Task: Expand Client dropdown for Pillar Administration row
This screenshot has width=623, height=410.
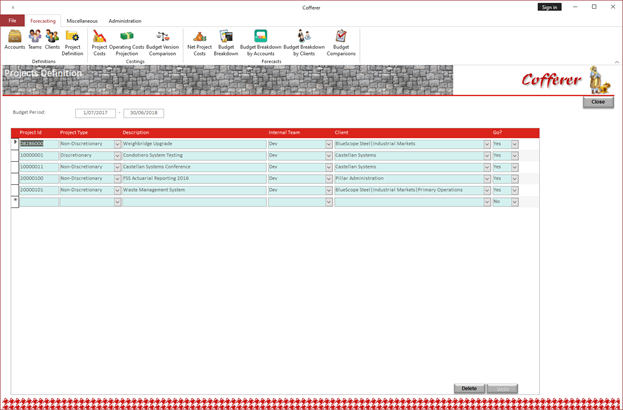Action: [487, 179]
